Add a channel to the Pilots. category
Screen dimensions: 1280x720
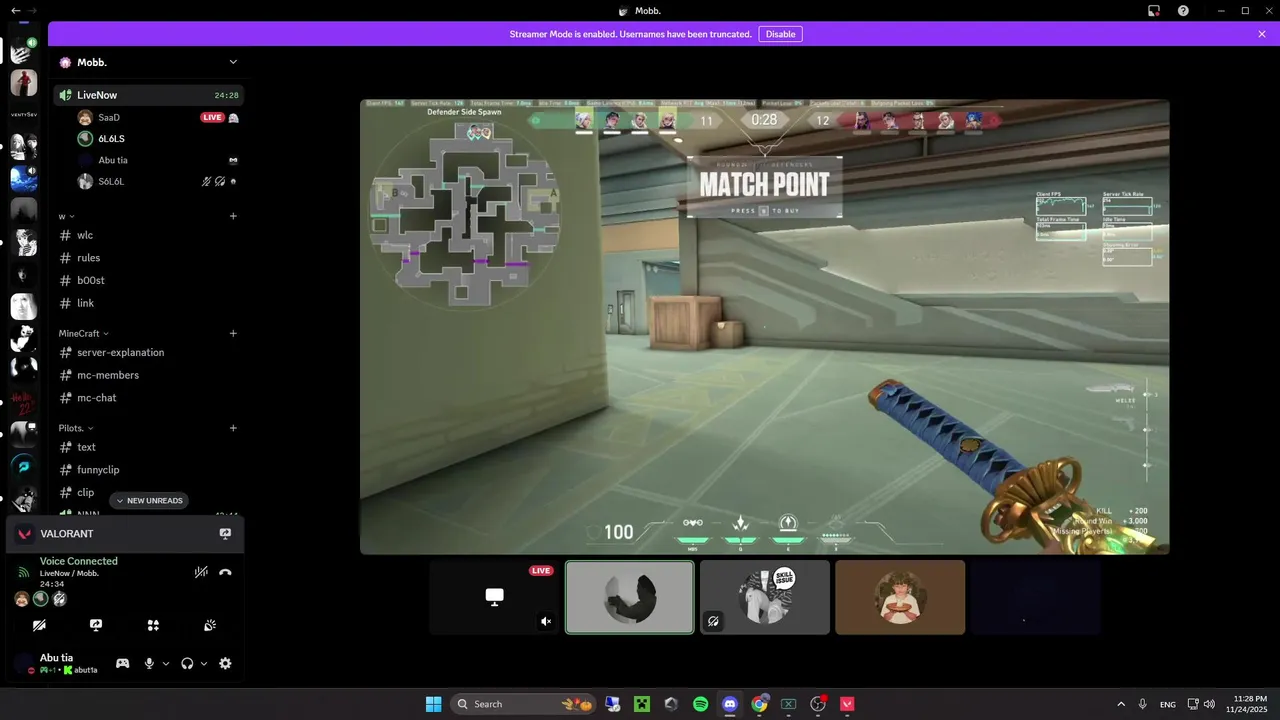coord(233,428)
